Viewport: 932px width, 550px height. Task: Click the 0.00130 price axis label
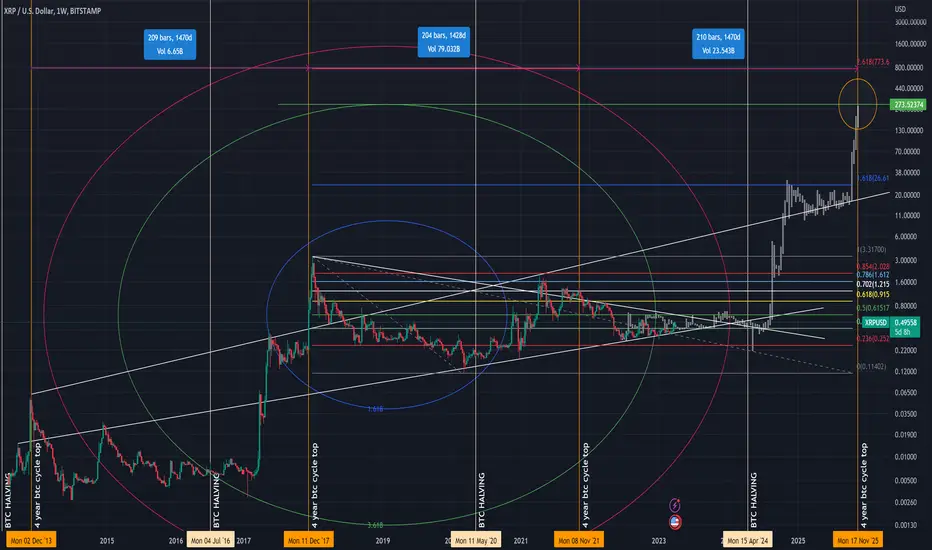[908, 525]
